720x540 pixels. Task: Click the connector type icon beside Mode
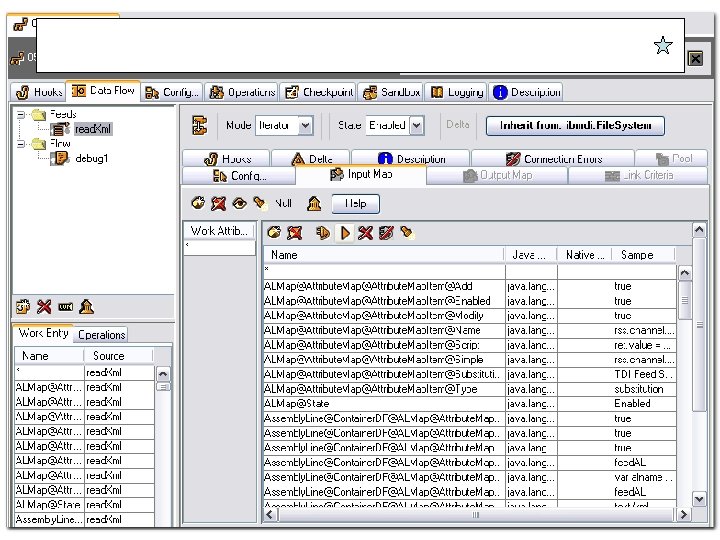tap(199, 125)
